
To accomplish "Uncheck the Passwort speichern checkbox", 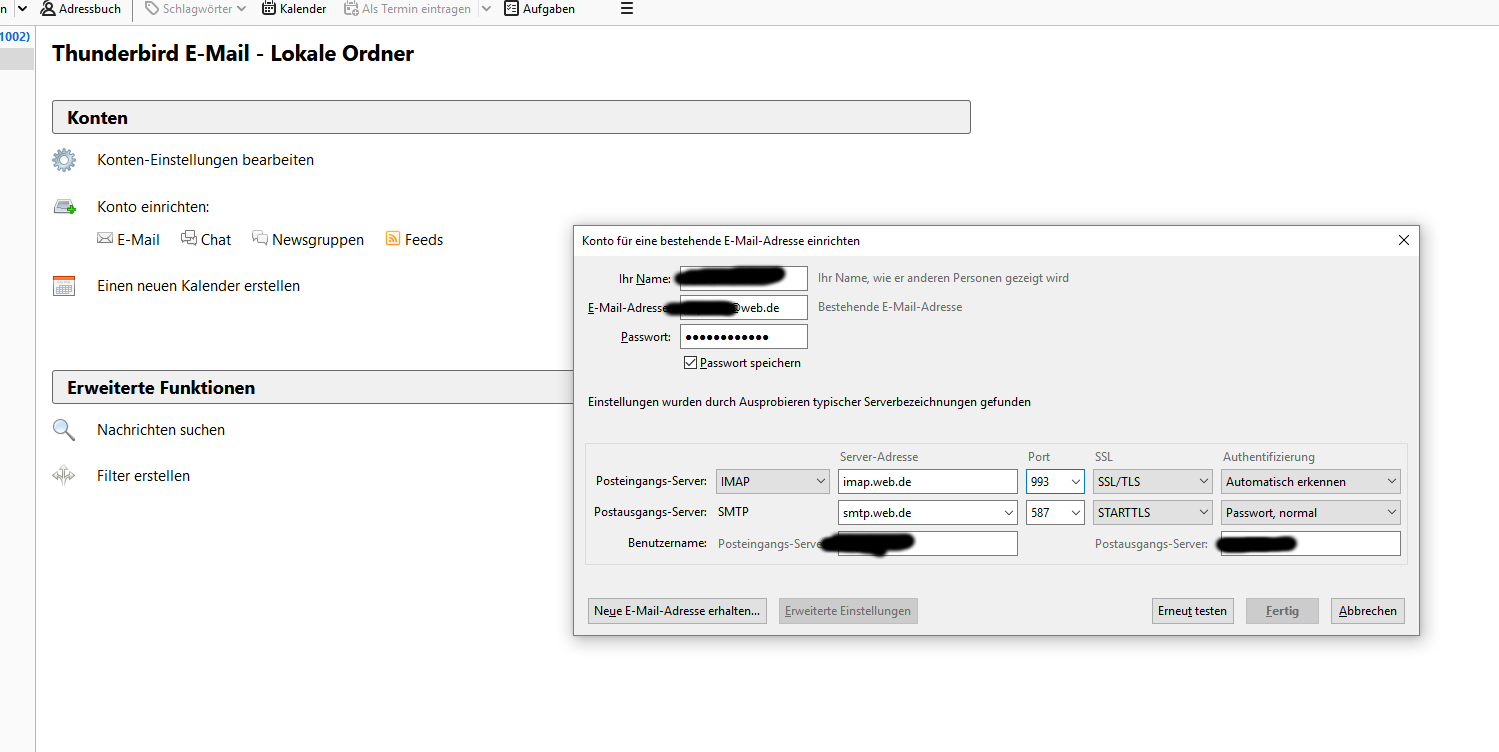I will 690,362.
